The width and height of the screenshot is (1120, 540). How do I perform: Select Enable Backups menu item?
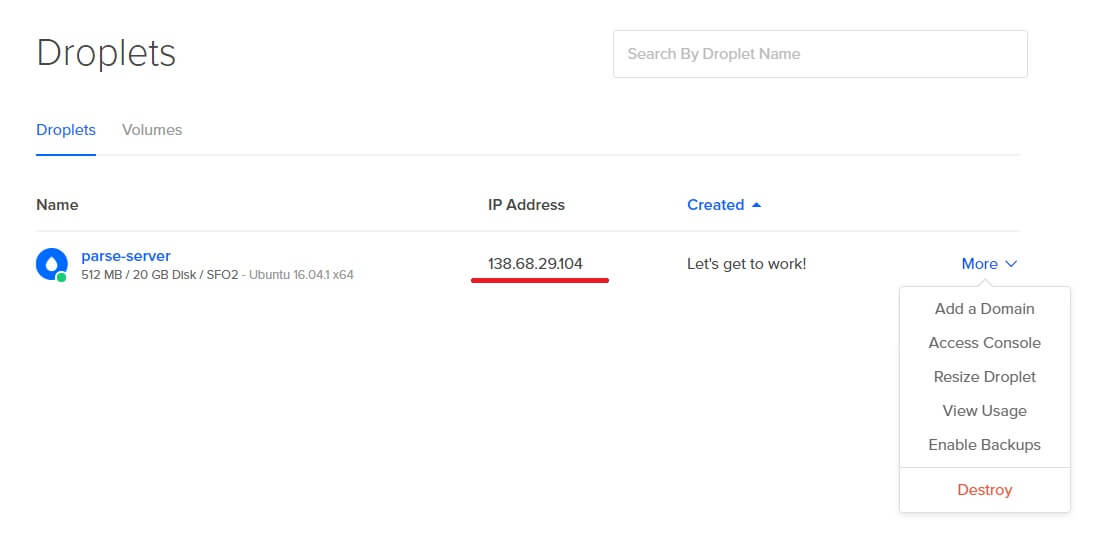984,444
